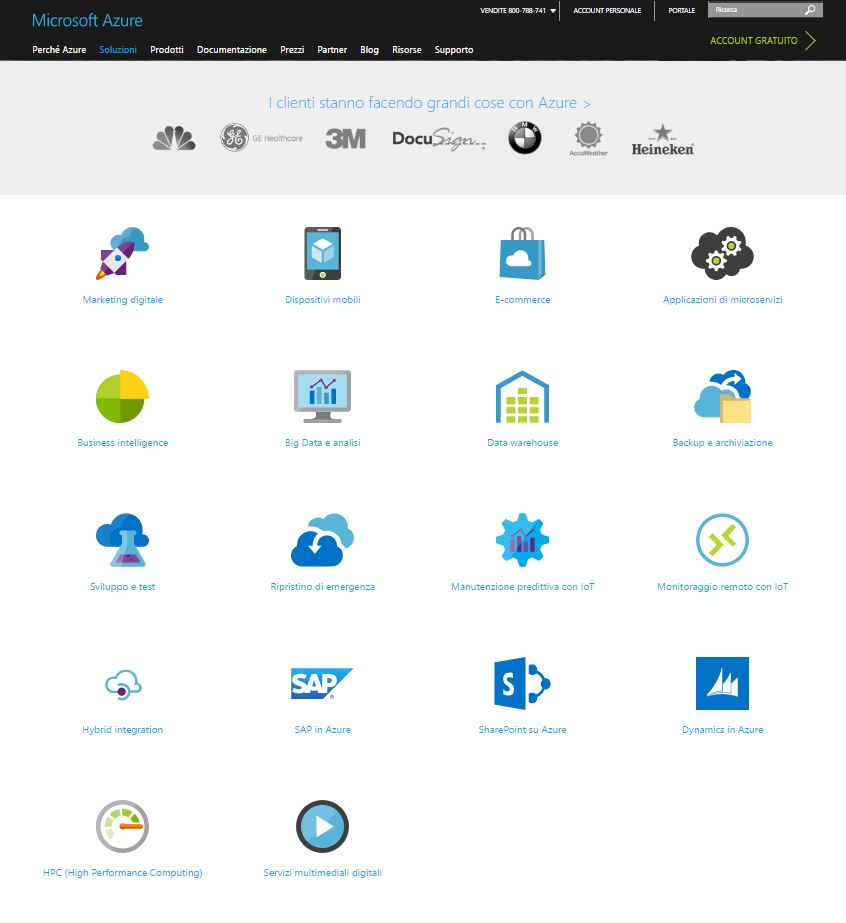Click the Servizi multimediali digitali text link
The width and height of the screenshot is (846, 923).
click(323, 873)
